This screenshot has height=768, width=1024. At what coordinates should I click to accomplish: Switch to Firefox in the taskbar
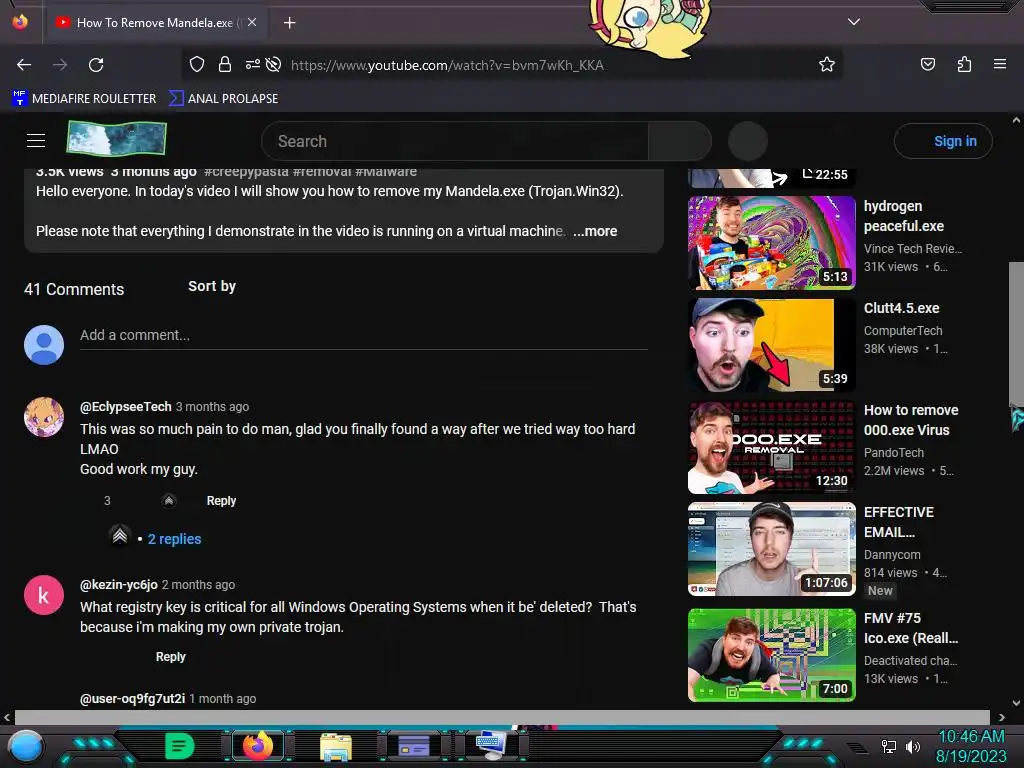257,746
